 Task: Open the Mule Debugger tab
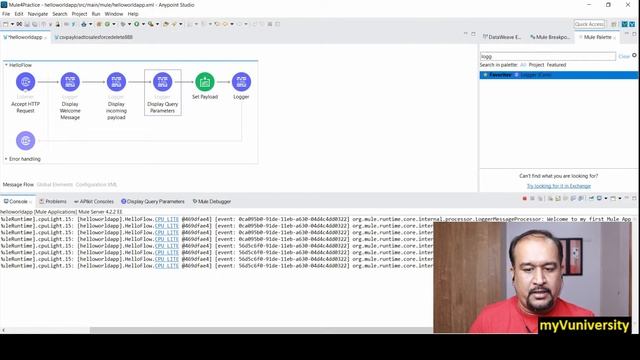(212, 202)
